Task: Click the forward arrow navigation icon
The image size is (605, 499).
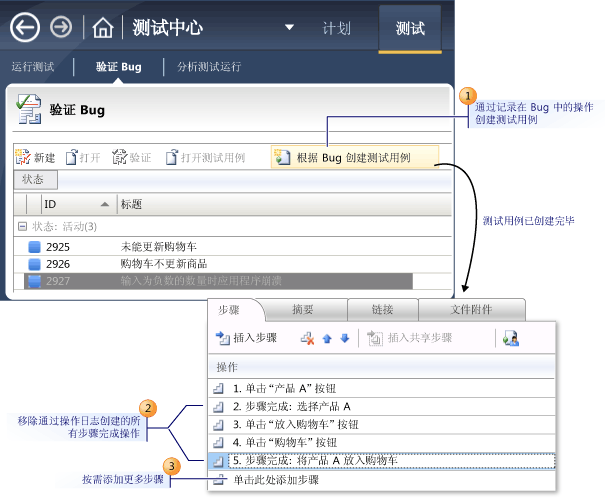Action: 61,27
